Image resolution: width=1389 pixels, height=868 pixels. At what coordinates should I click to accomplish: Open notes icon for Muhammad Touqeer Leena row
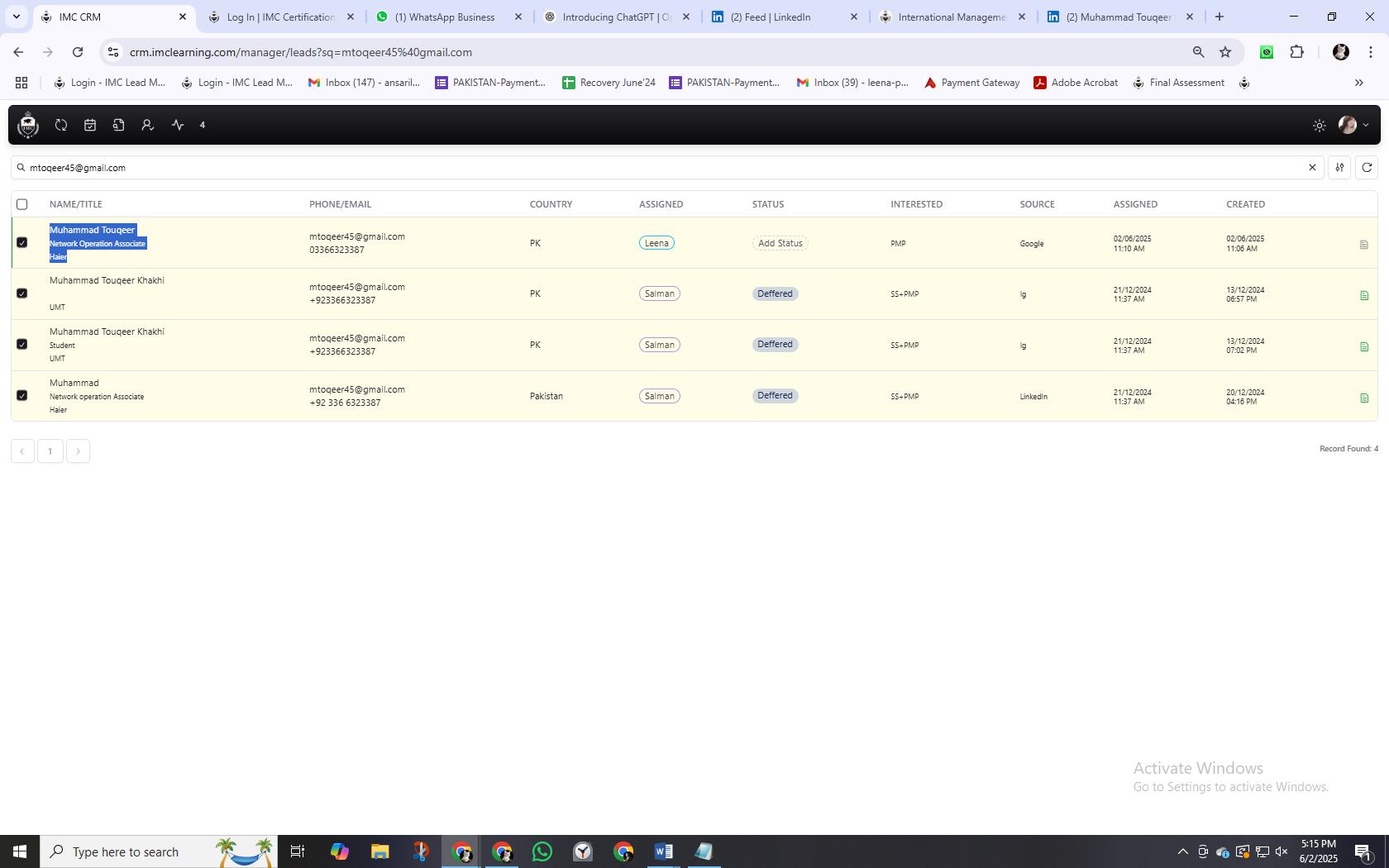[1364, 245]
